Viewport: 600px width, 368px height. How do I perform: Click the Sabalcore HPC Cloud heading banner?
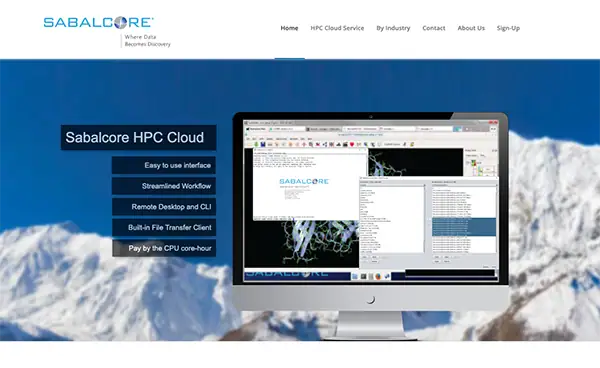[x=139, y=137]
